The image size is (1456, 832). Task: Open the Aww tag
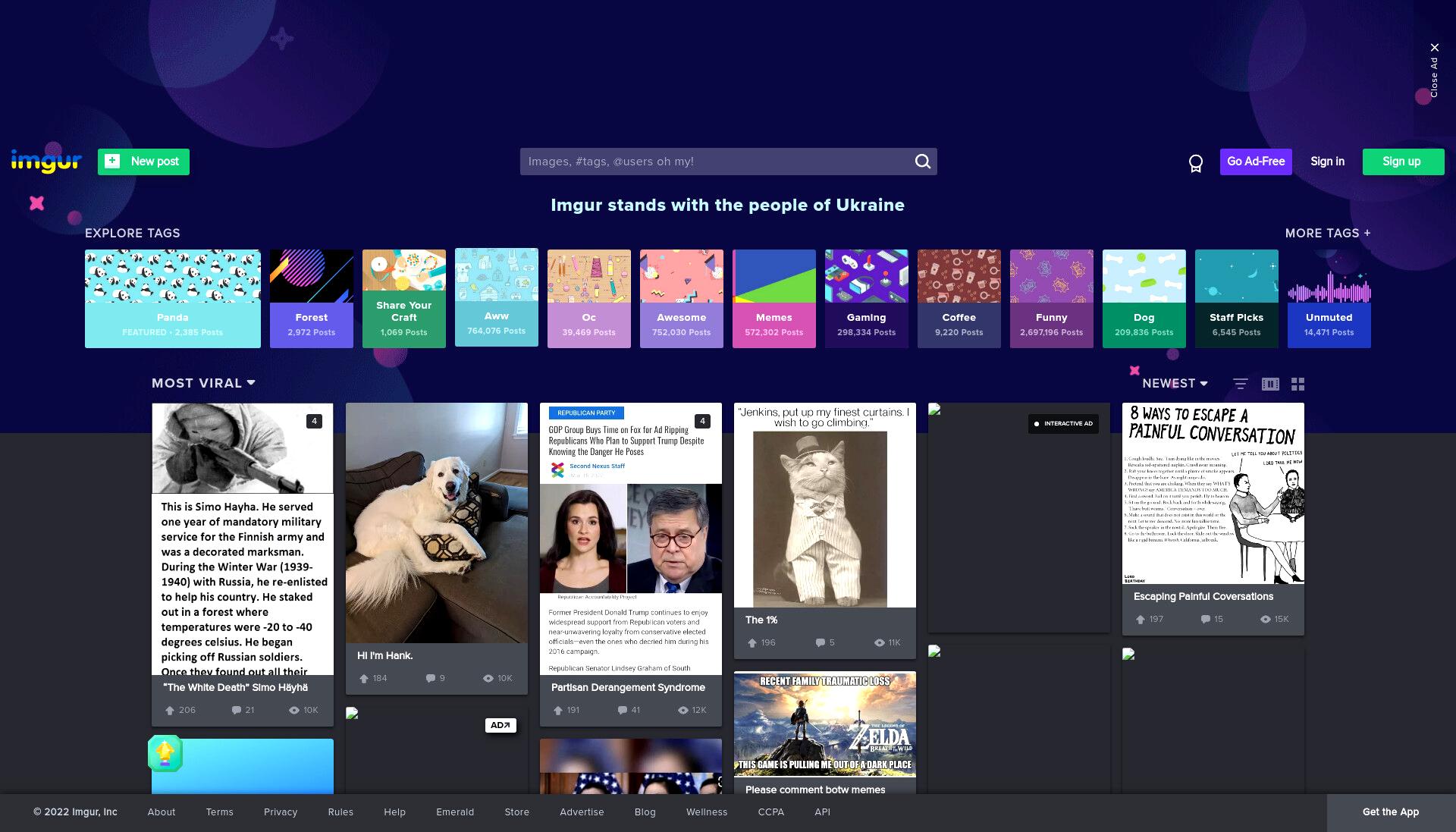pyautogui.click(x=497, y=297)
